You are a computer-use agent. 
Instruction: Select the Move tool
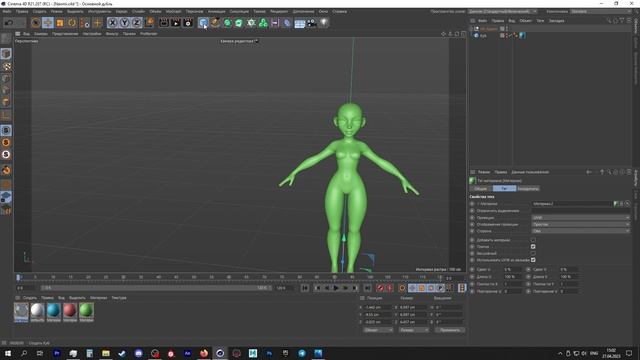tap(48, 23)
